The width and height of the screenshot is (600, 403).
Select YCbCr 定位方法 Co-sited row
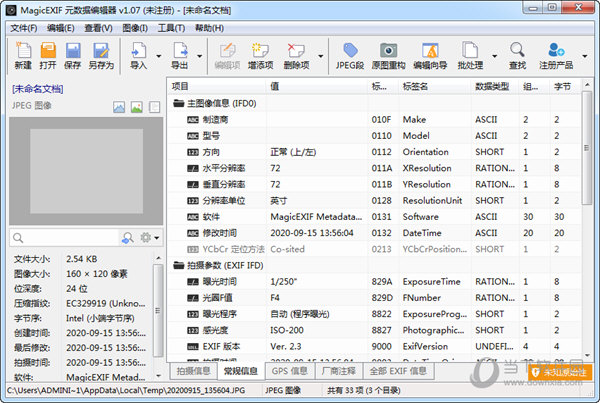[374, 249]
